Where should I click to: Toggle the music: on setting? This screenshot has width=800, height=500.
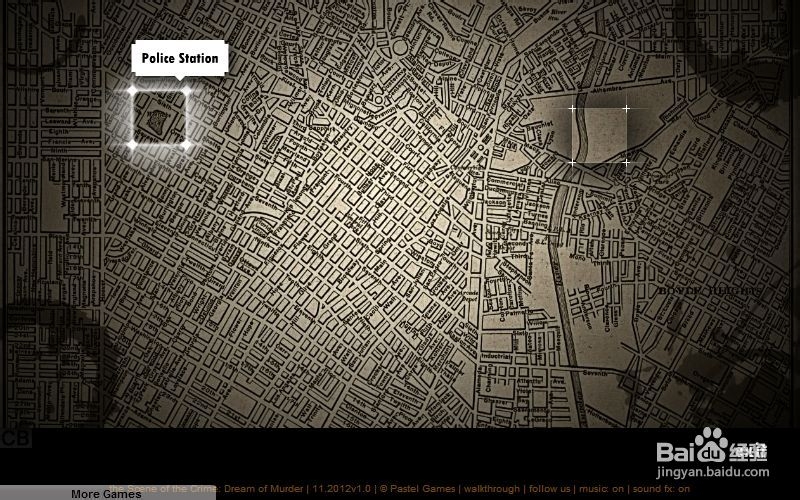point(602,489)
